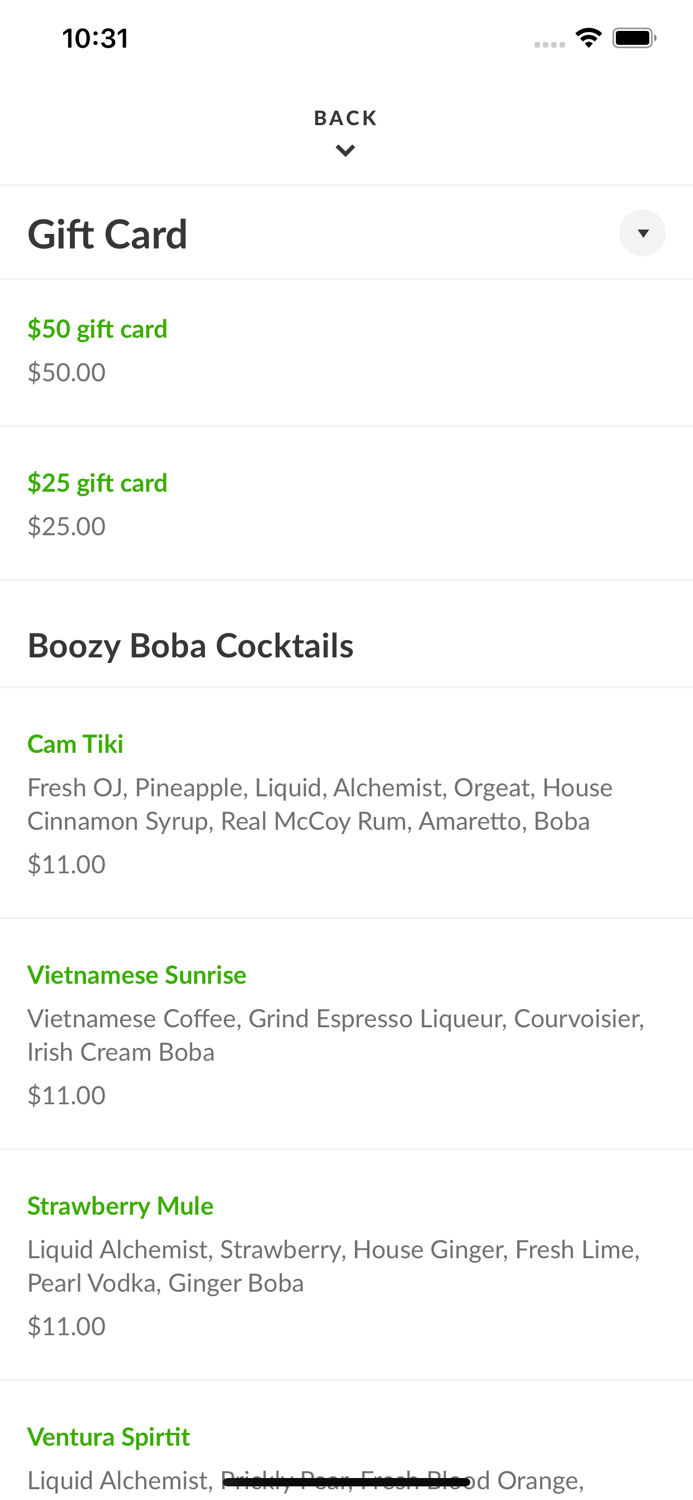This screenshot has width=693, height=1500.
Task: Open the Vietnamese Sunrise cocktail
Action: pyautogui.click(x=136, y=975)
